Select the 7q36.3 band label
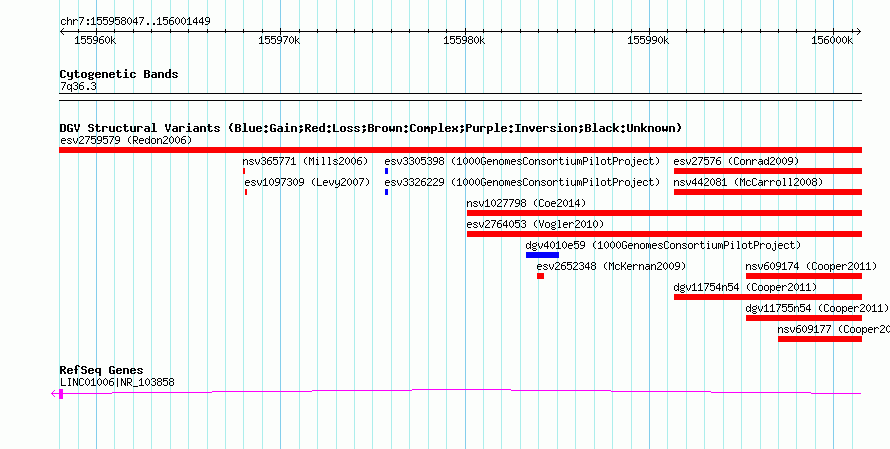The height and width of the screenshot is (449, 890). click(78, 86)
